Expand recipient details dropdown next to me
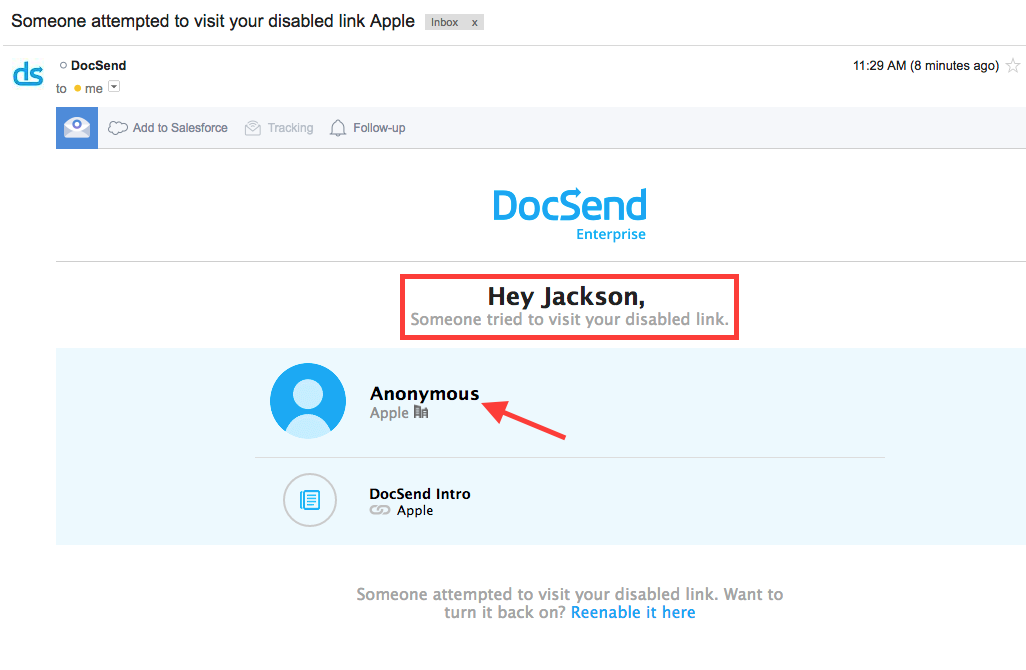 (114, 86)
